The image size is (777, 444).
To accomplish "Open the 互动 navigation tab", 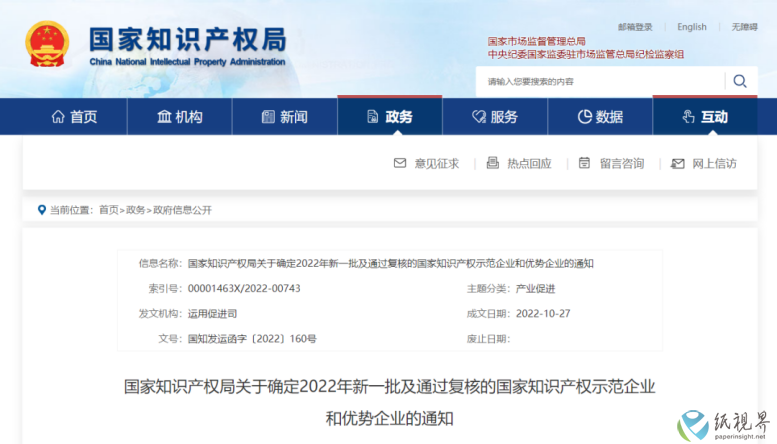I will point(705,116).
